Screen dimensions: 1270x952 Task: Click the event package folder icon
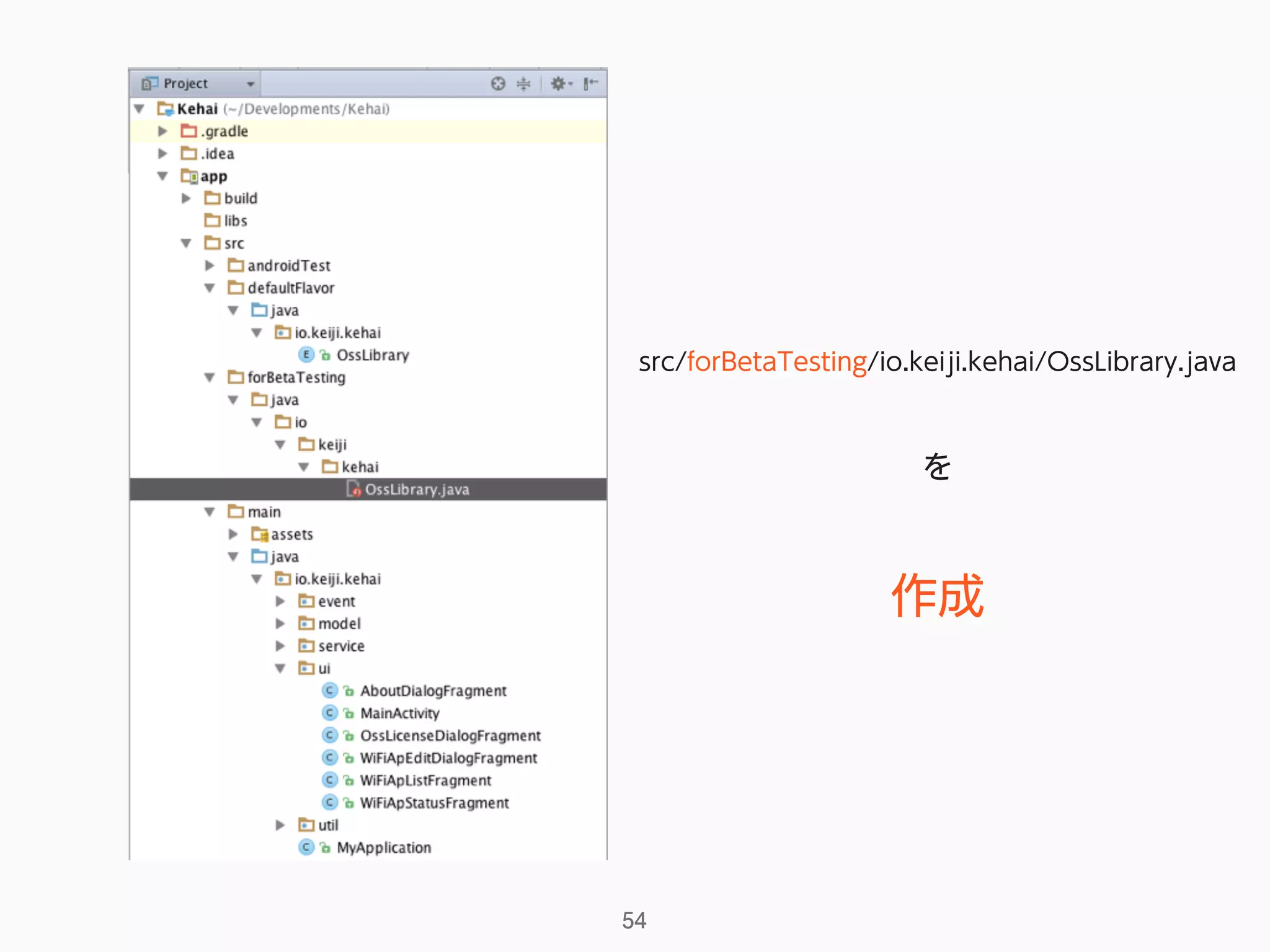pyautogui.click(x=307, y=601)
